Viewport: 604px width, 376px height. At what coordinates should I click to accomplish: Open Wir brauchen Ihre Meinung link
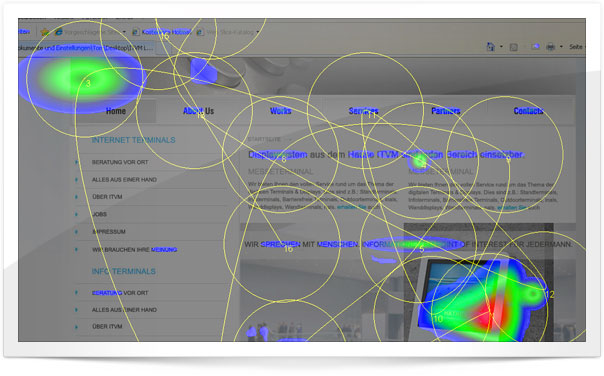pos(134,250)
